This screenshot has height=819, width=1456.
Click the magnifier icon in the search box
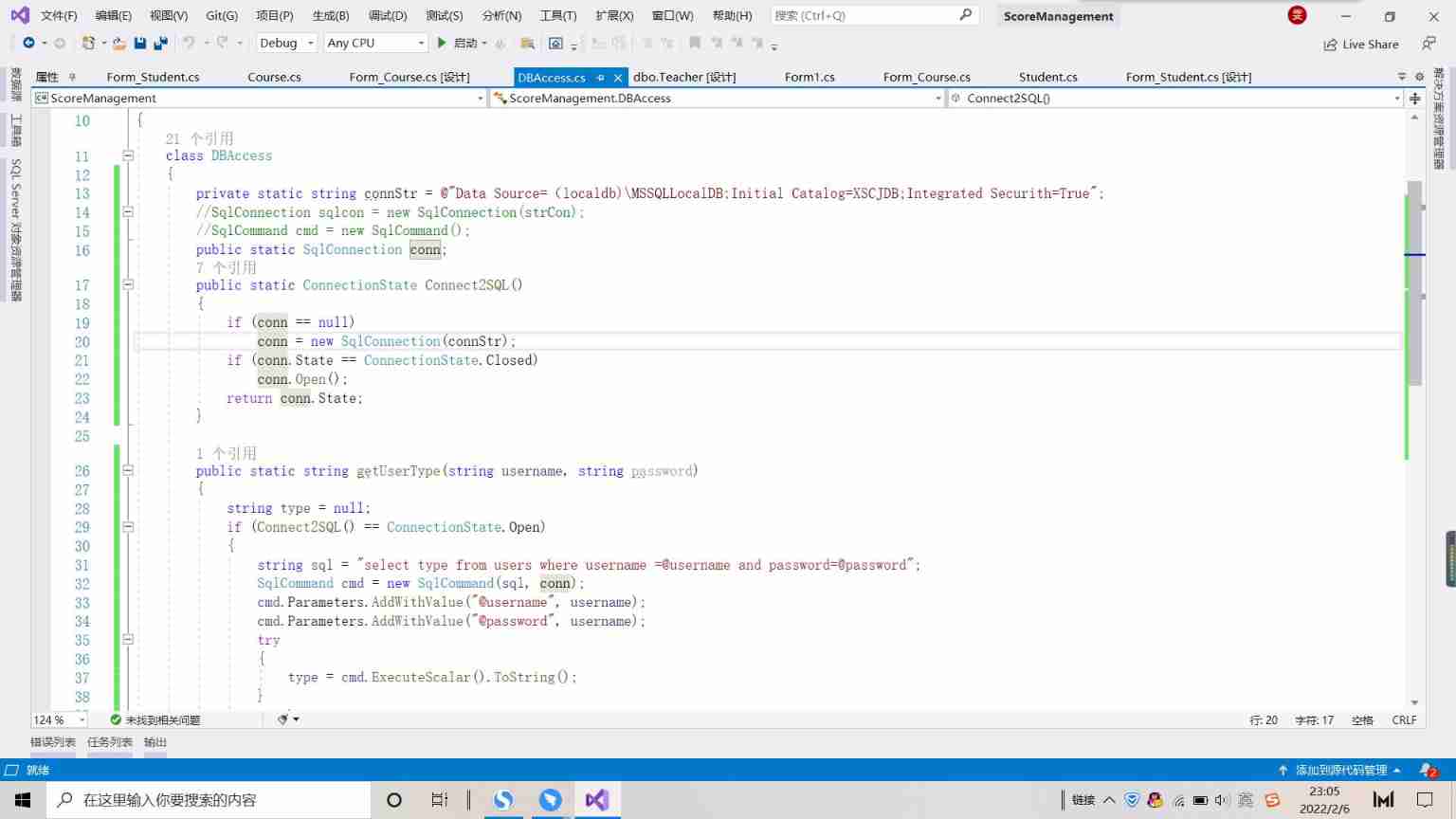point(966,15)
